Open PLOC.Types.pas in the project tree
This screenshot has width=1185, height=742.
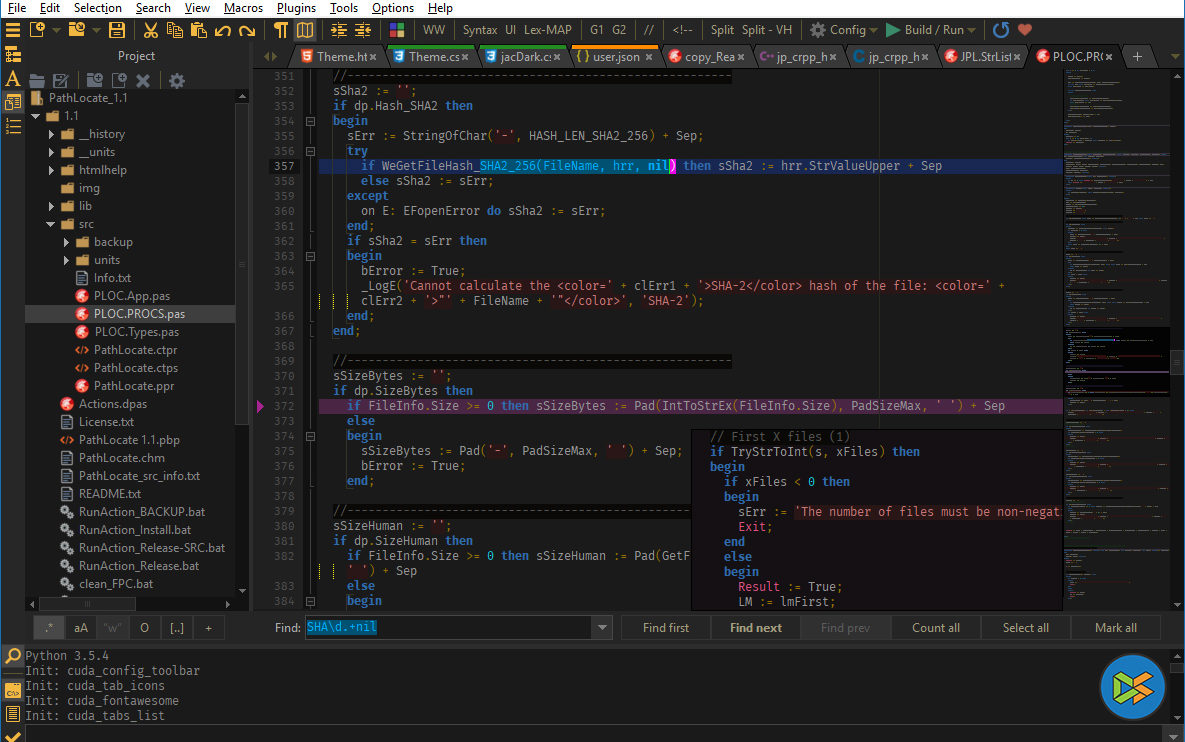[136, 332]
